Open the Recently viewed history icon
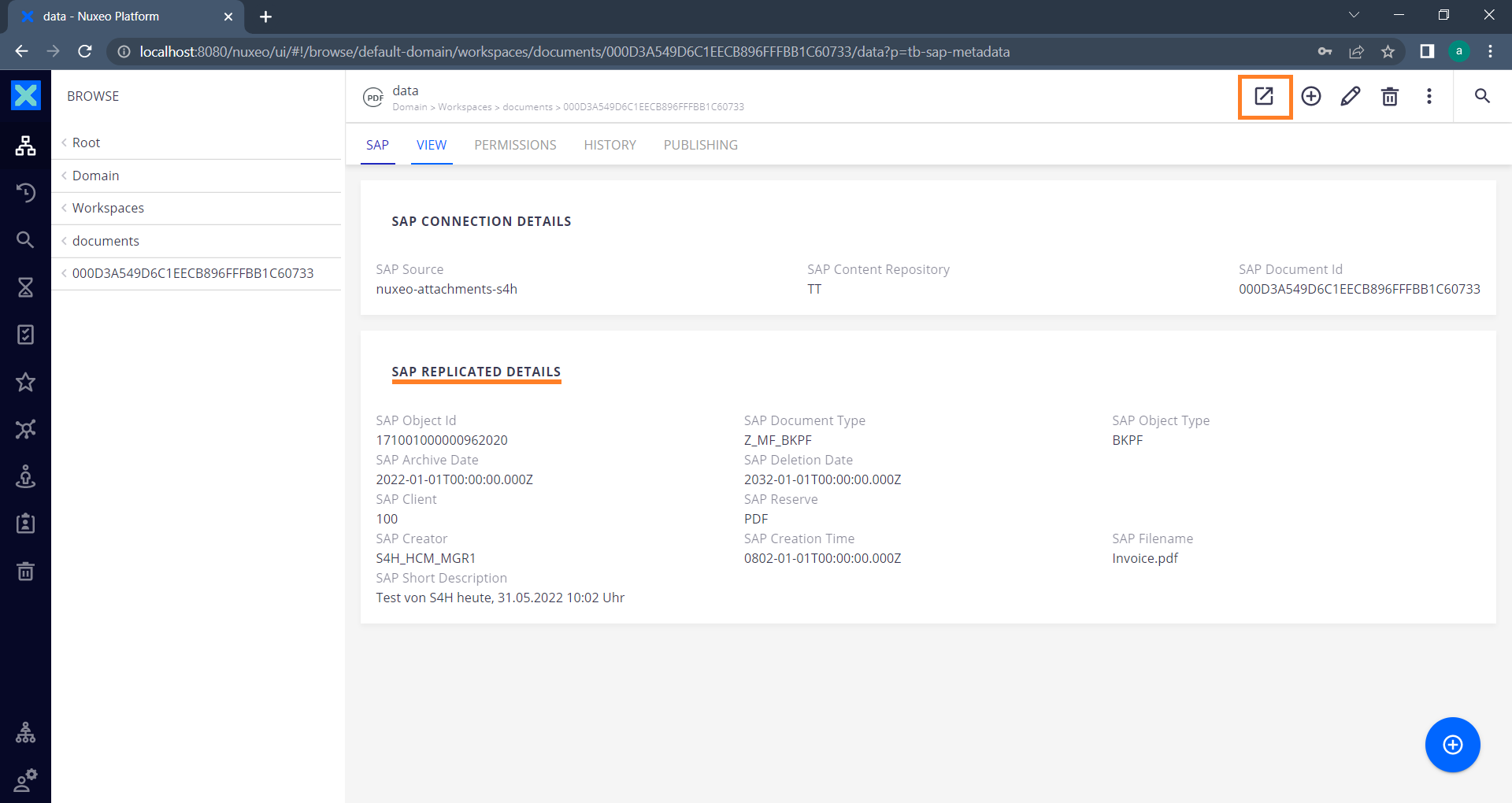Viewport: 1512px width, 803px height. click(x=25, y=193)
